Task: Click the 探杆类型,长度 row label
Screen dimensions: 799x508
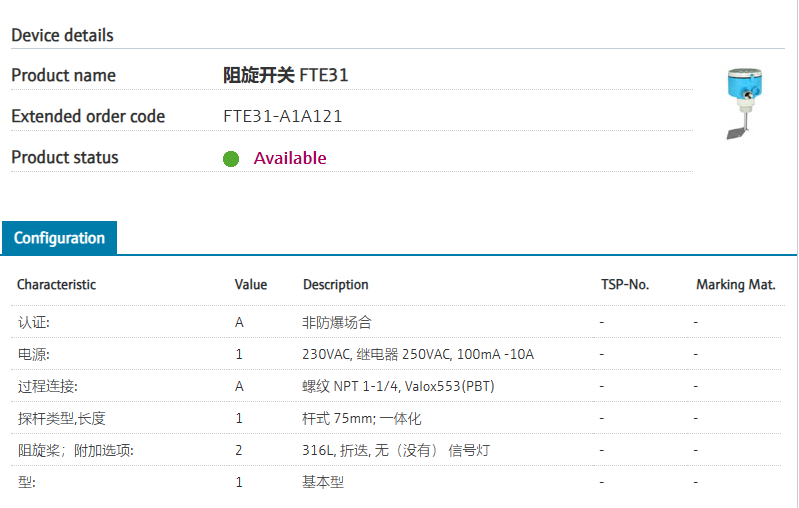Action: (61, 419)
